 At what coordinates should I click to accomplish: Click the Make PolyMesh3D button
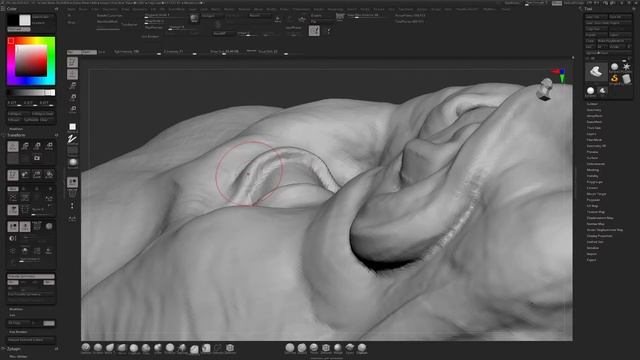tap(614, 41)
